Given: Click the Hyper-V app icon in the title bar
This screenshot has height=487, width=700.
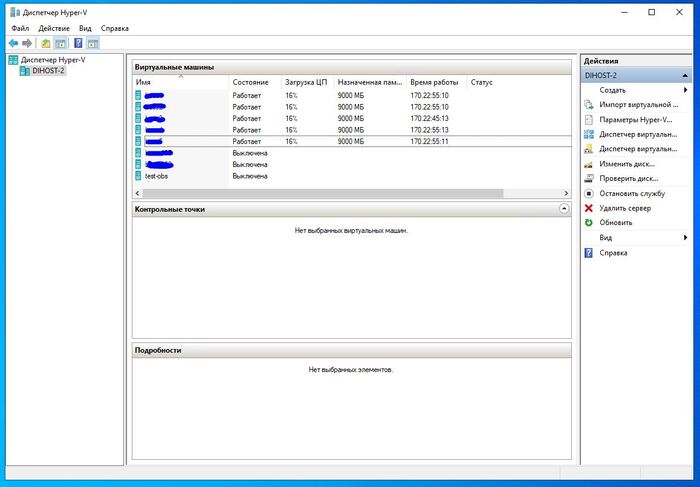Looking at the screenshot, I should coord(15,12).
